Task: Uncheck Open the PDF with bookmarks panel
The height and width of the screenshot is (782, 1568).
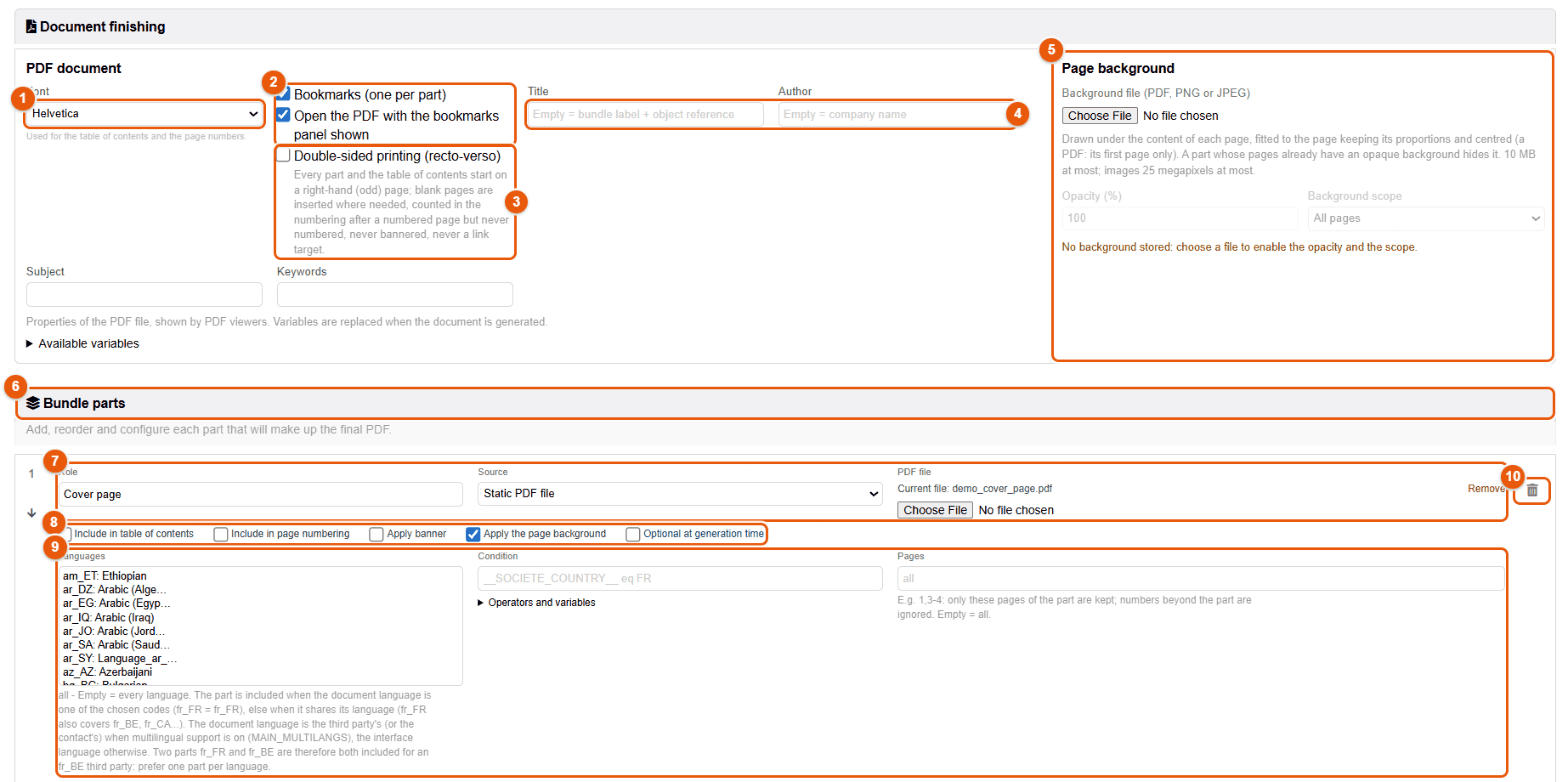Action: pyautogui.click(x=283, y=115)
